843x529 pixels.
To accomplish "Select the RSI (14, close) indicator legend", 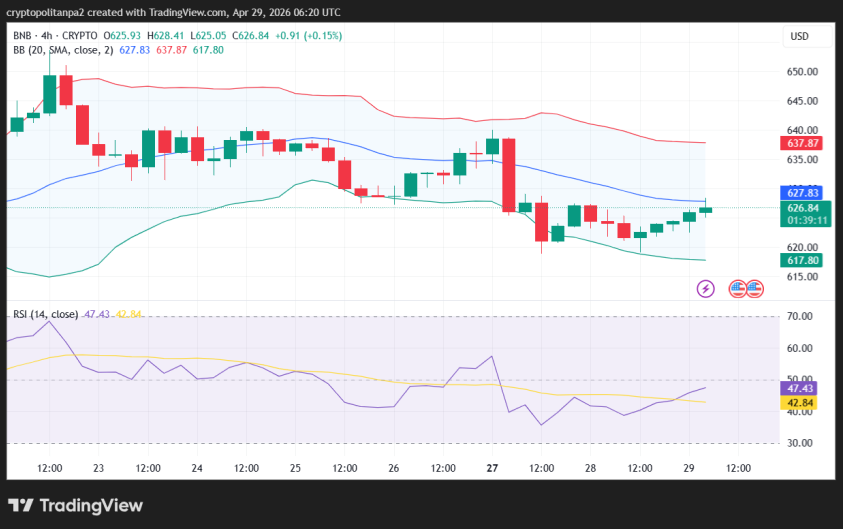I will tap(45, 314).
